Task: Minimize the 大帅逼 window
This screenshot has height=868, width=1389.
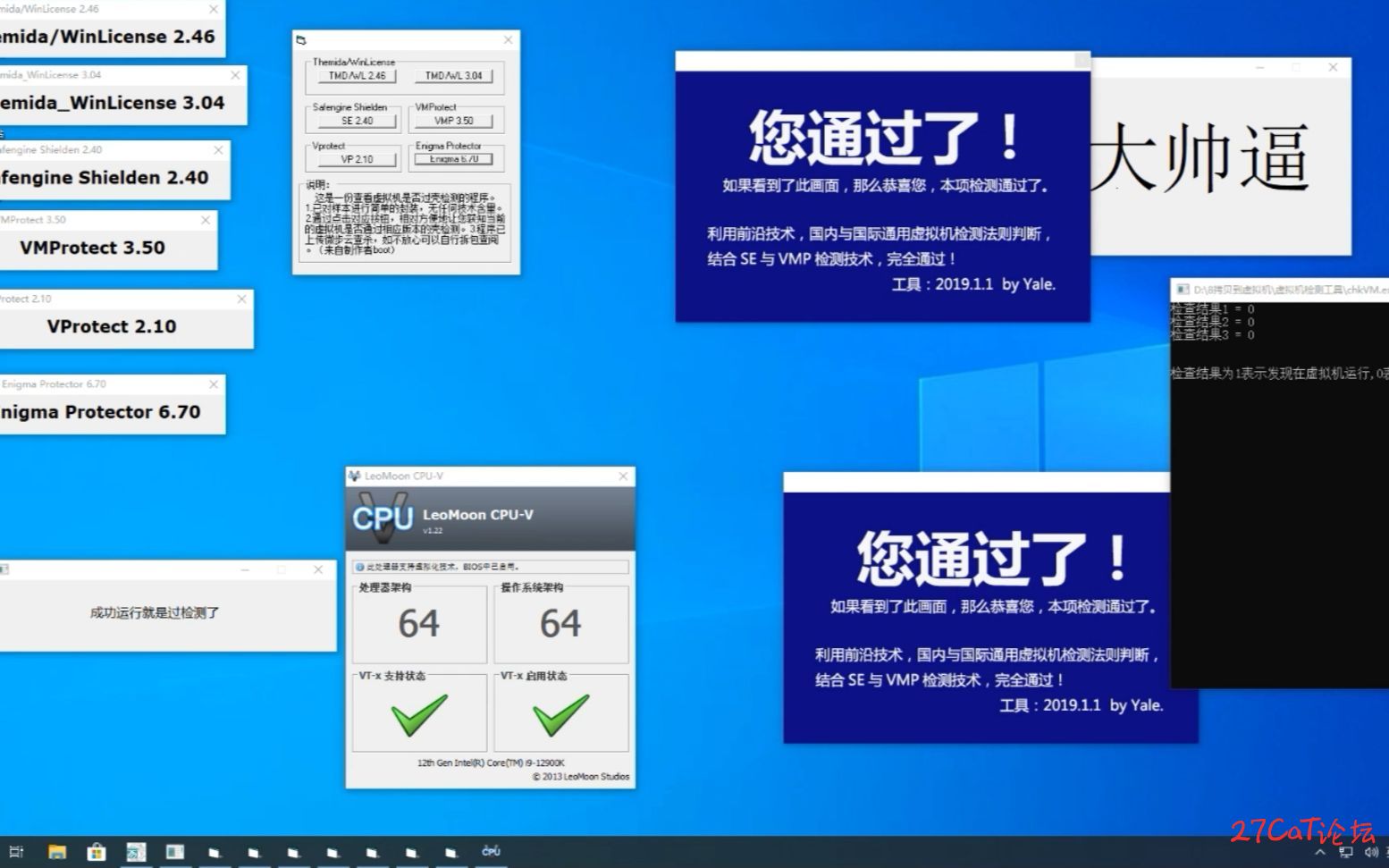Action: 1259,68
